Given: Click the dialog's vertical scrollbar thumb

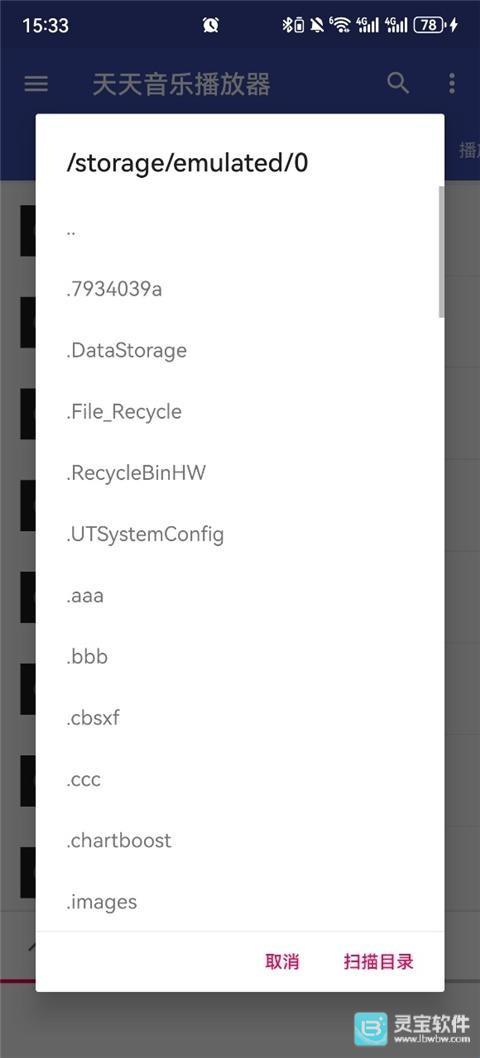Looking at the screenshot, I should tap(441, 252).
